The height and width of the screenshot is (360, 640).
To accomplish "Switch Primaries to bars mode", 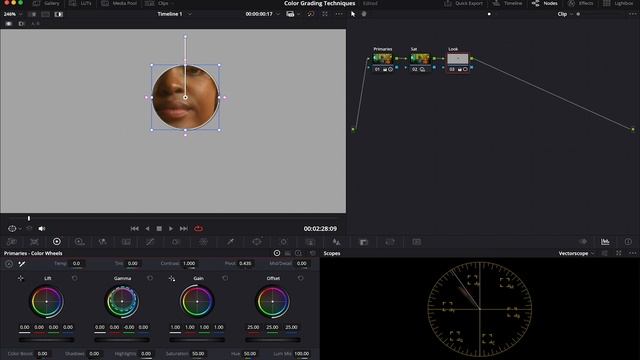I will point(287,253).
